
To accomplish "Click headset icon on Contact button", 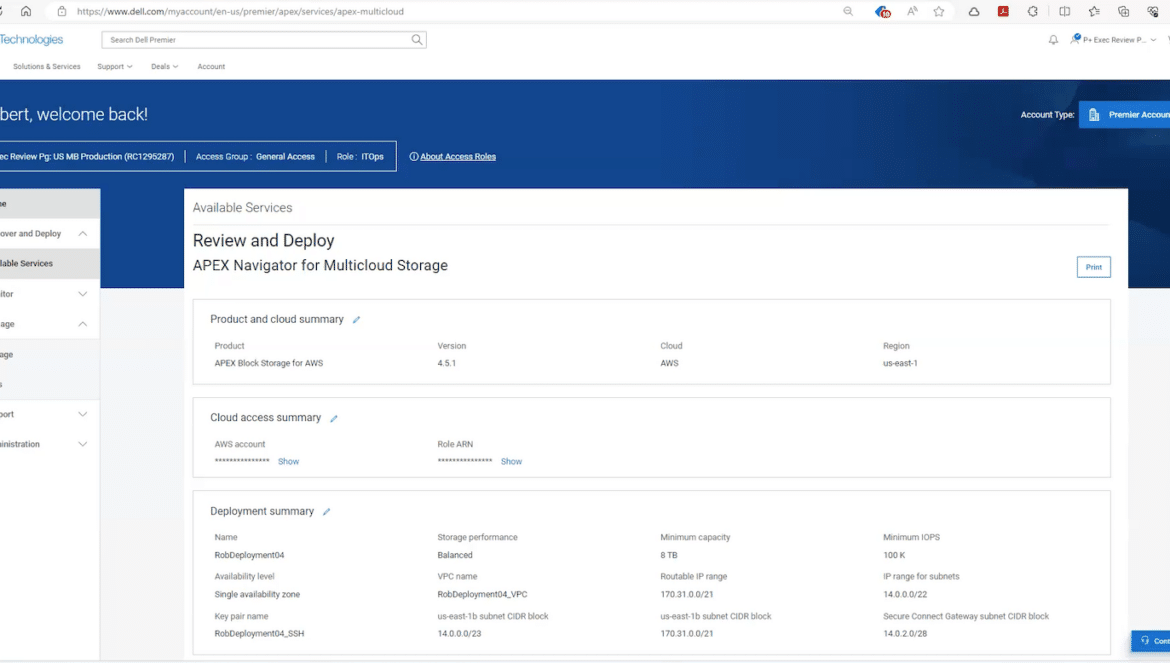I will point(1145,641).
